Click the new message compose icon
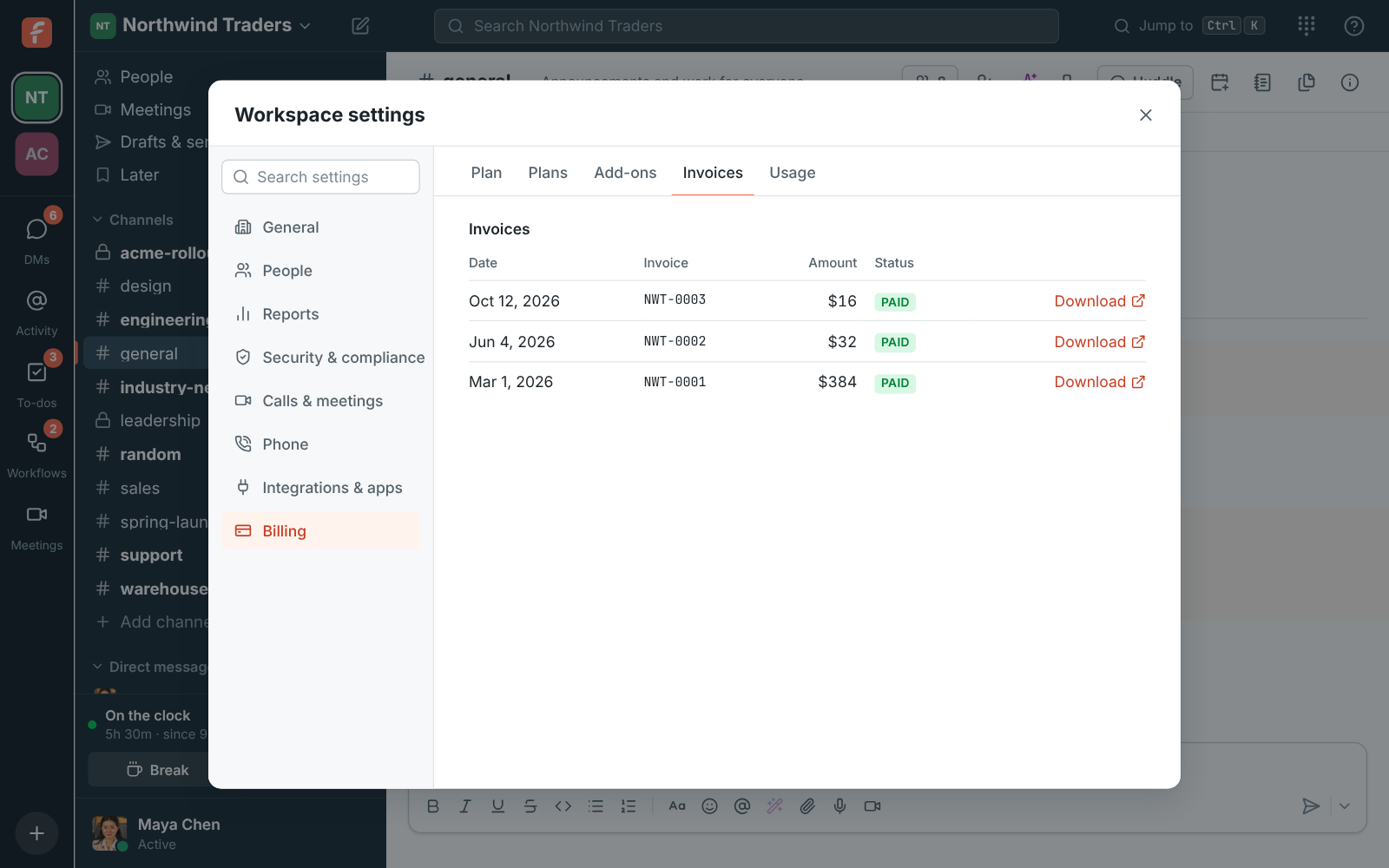Viewport: 1389px width, 868px height. pos(360,26)
